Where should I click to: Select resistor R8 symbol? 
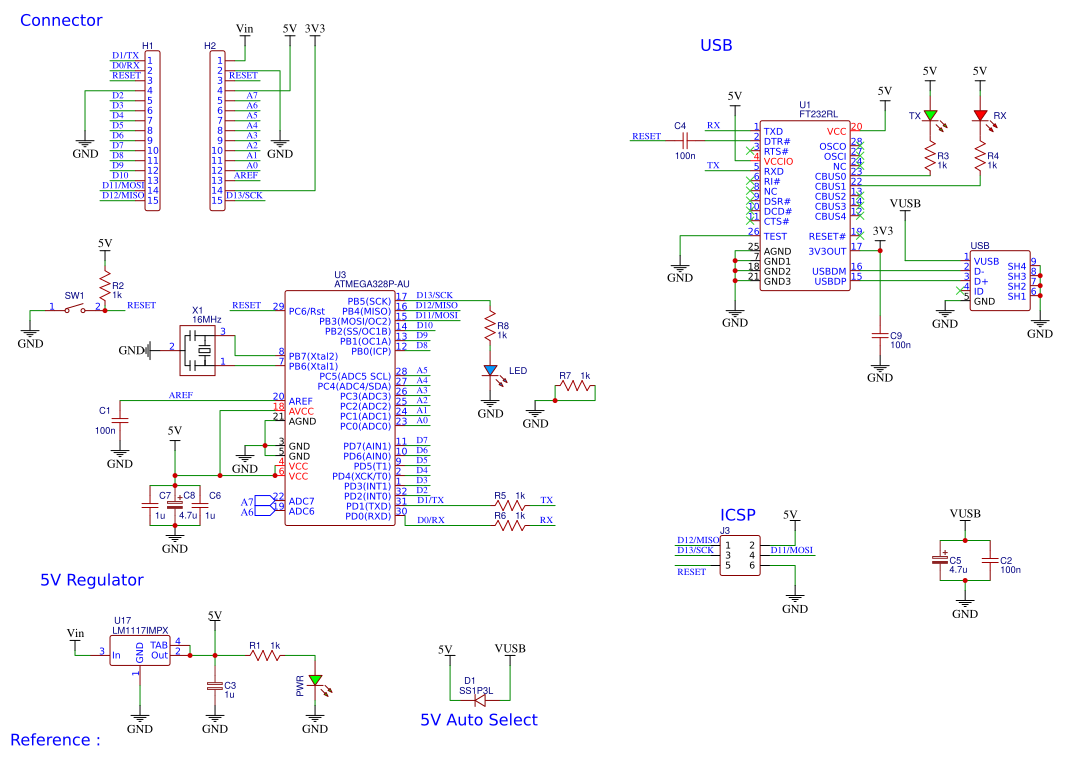490,326
